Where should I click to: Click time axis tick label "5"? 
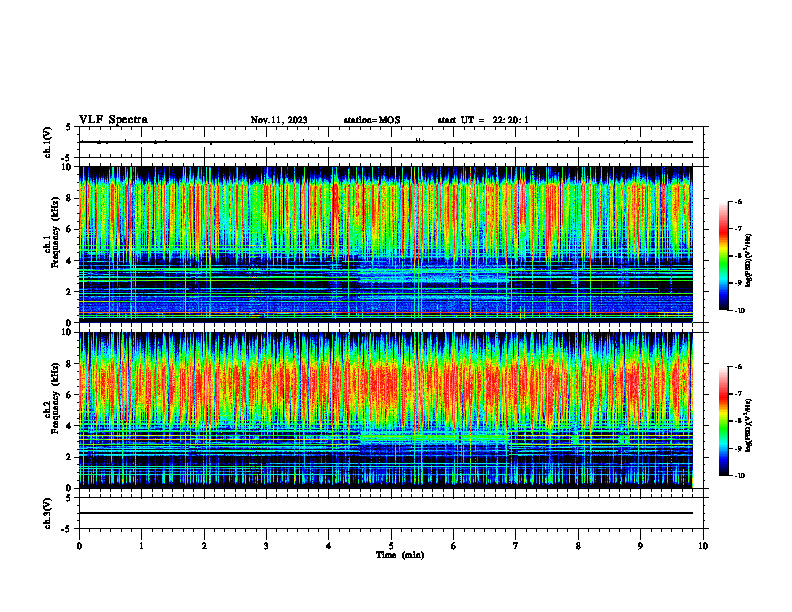coord(391,546)
